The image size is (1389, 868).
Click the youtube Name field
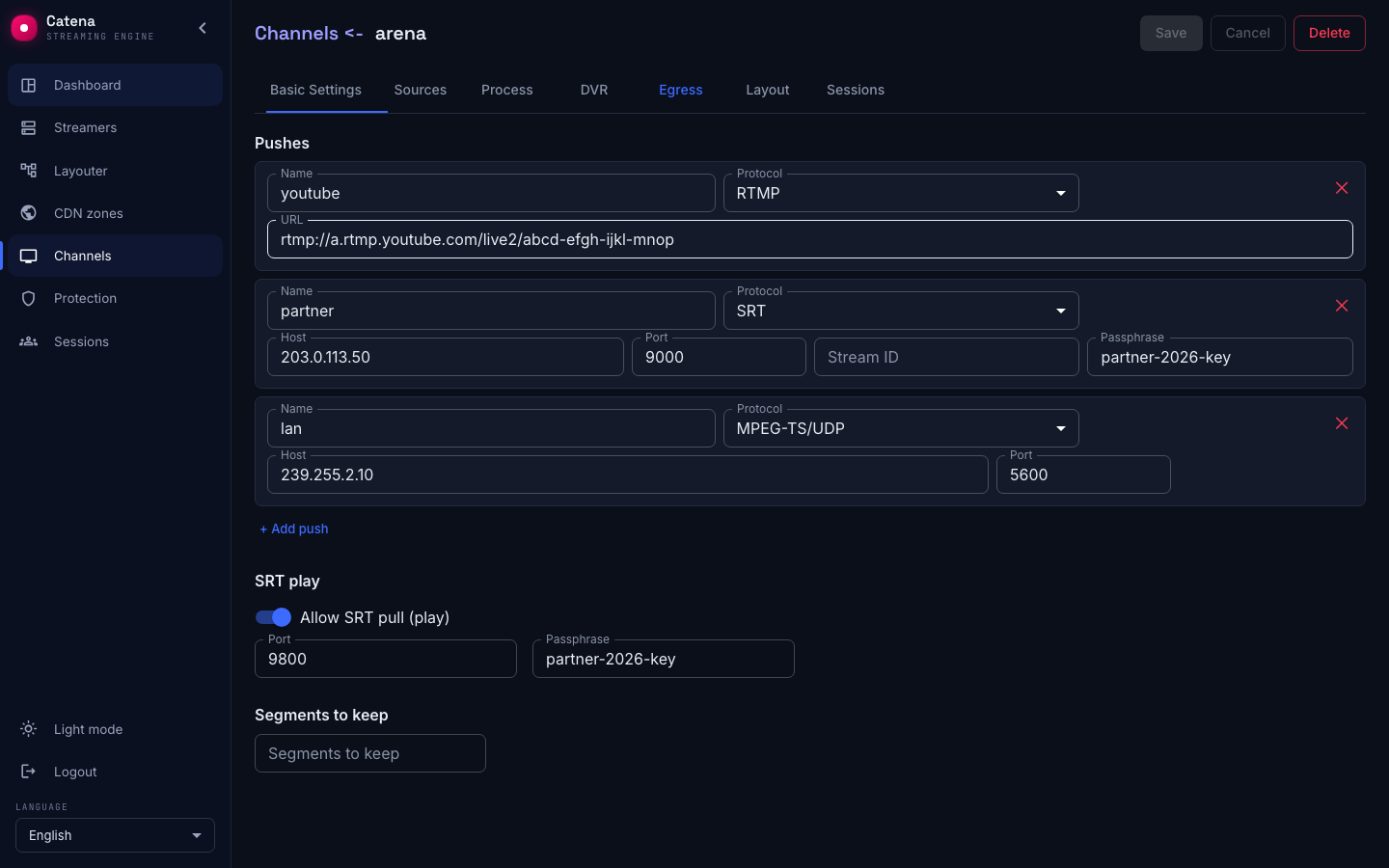491,193
